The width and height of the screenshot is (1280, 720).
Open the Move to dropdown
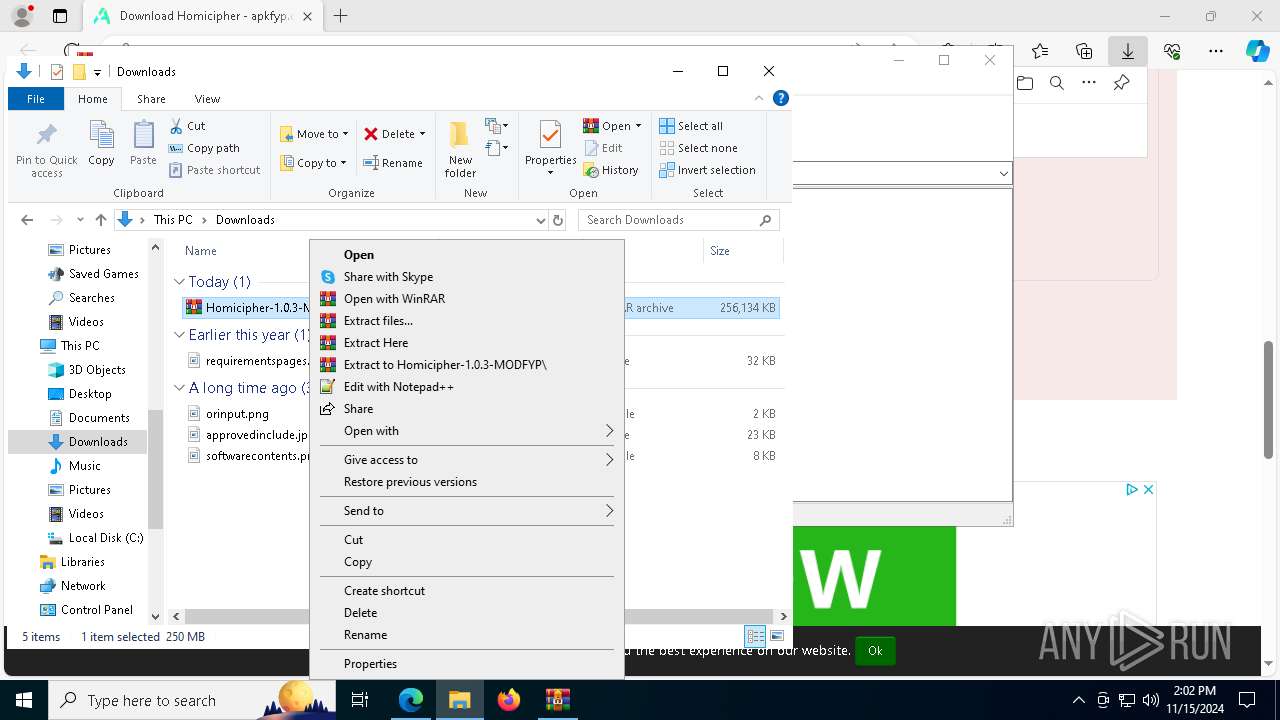[x=313, y=134]
